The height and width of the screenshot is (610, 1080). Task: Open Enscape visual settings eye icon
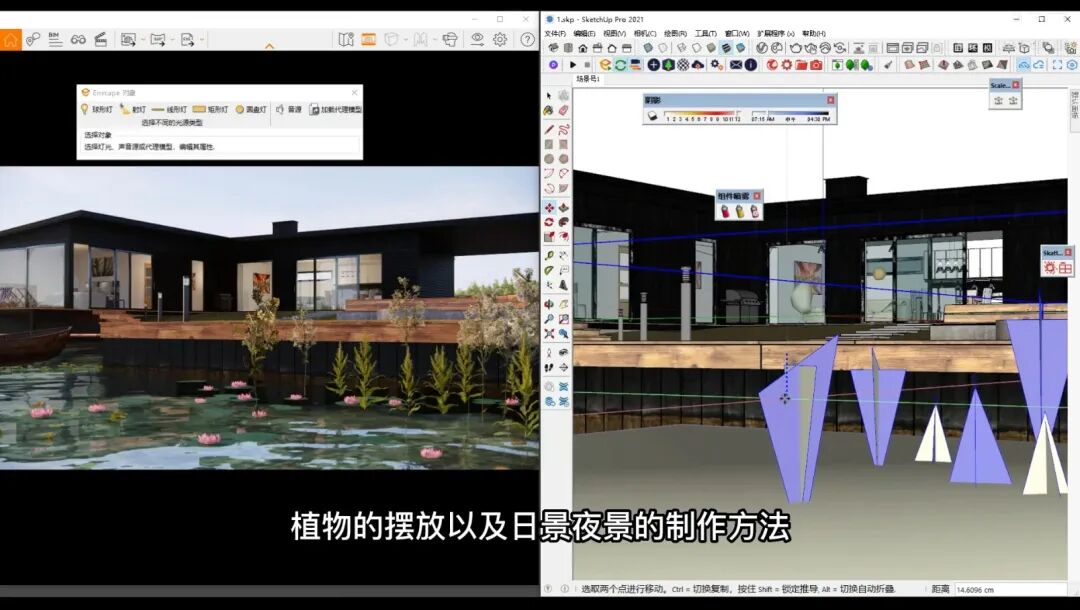tap(477, 39)
